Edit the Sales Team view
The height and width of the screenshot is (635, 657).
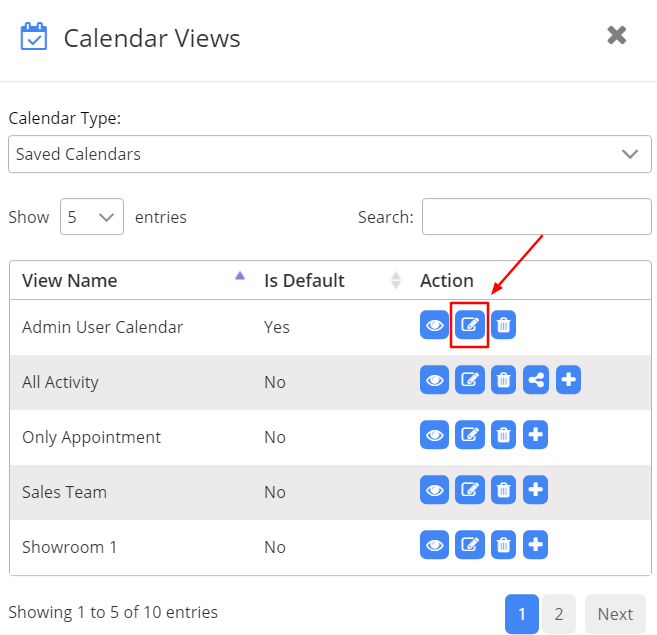coord(469,490)
